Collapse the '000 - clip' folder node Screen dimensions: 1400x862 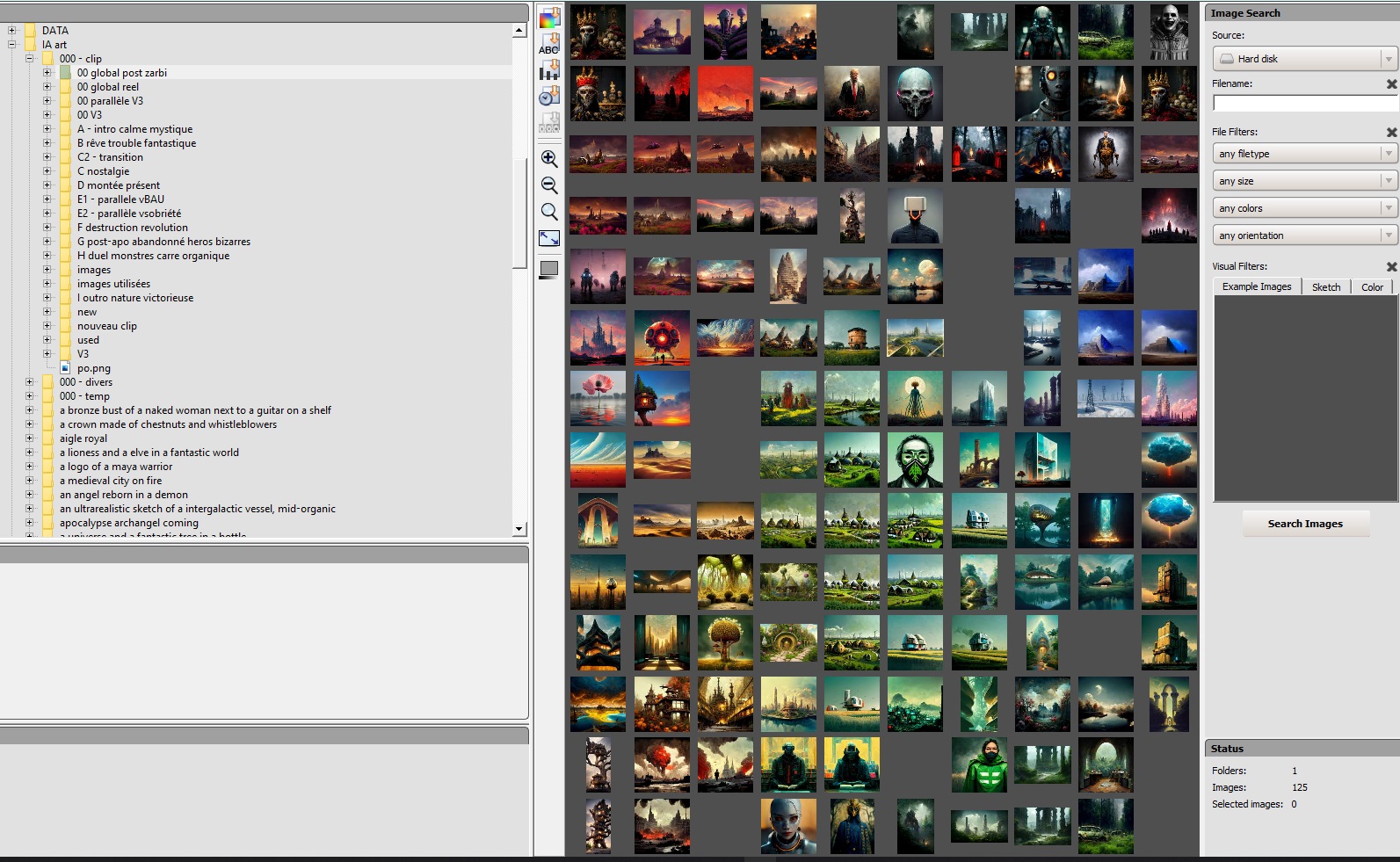click(x=30, y=59)
